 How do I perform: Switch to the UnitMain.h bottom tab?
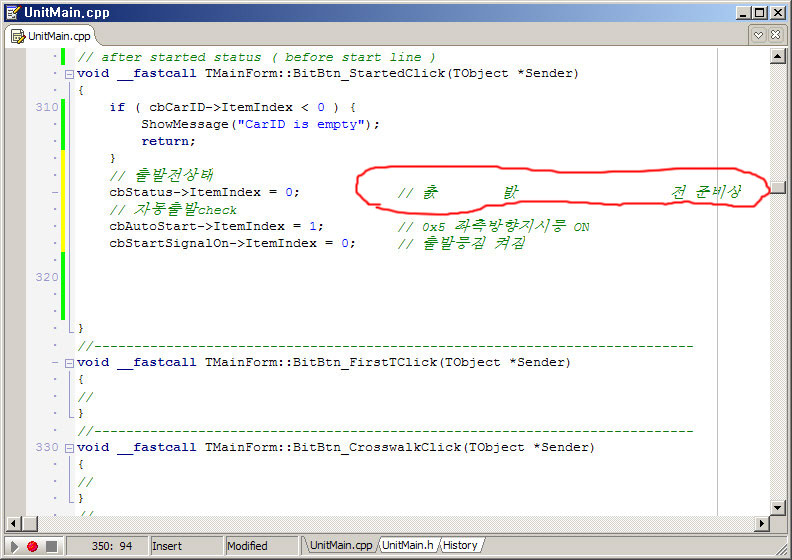point(407,545)
